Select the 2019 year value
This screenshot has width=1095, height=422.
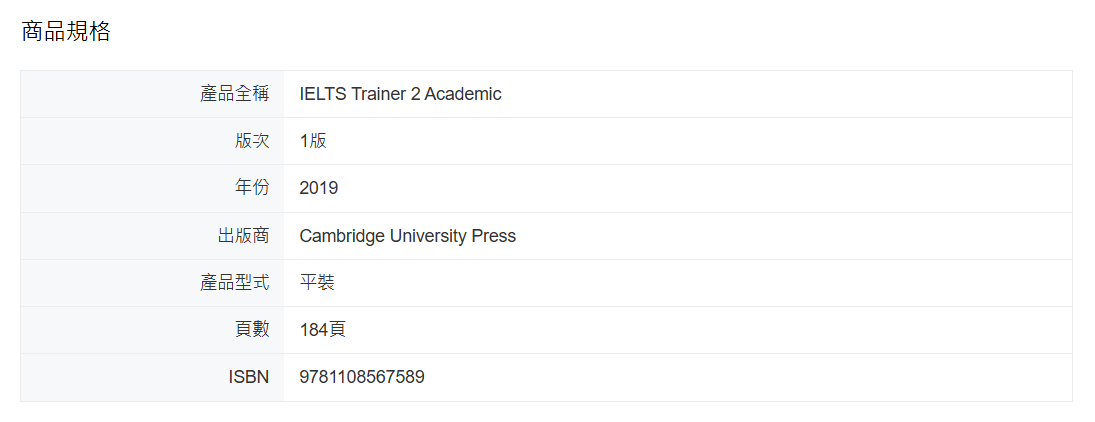[319, 188]
